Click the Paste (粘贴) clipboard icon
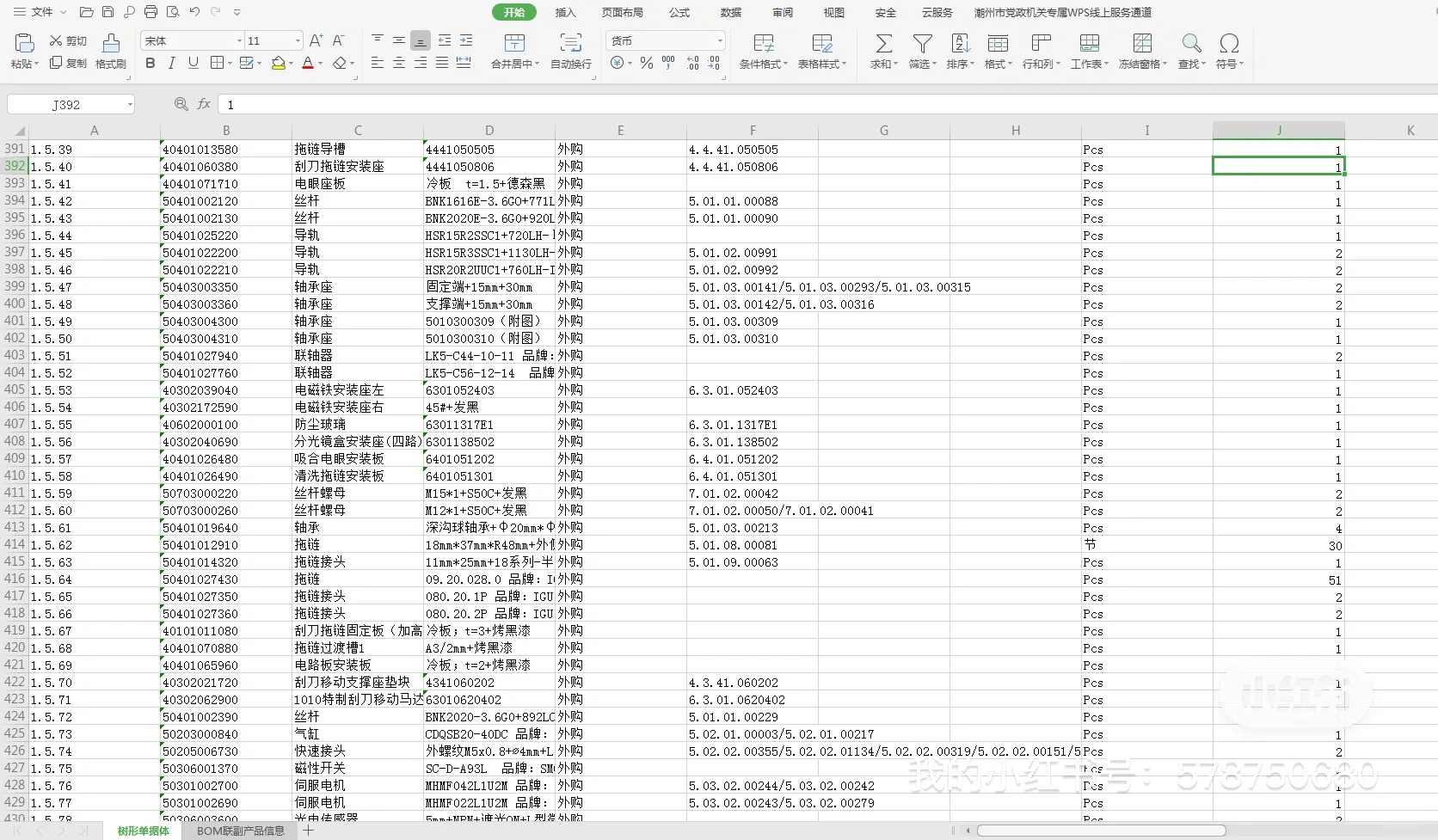Screen dimensions: 1438x840 [24, 43]
